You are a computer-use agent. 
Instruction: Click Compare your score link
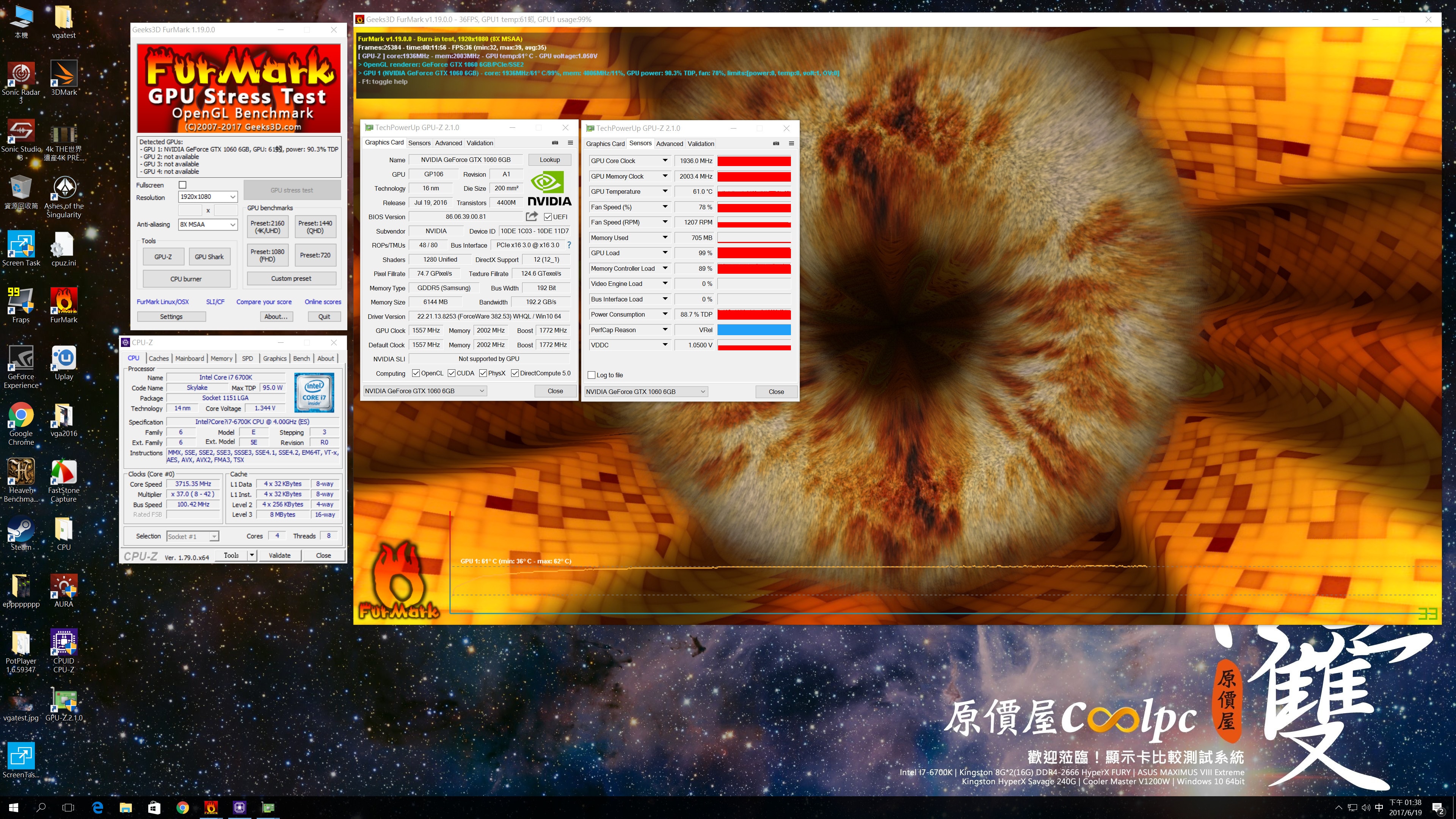click(x=264, y=302)
